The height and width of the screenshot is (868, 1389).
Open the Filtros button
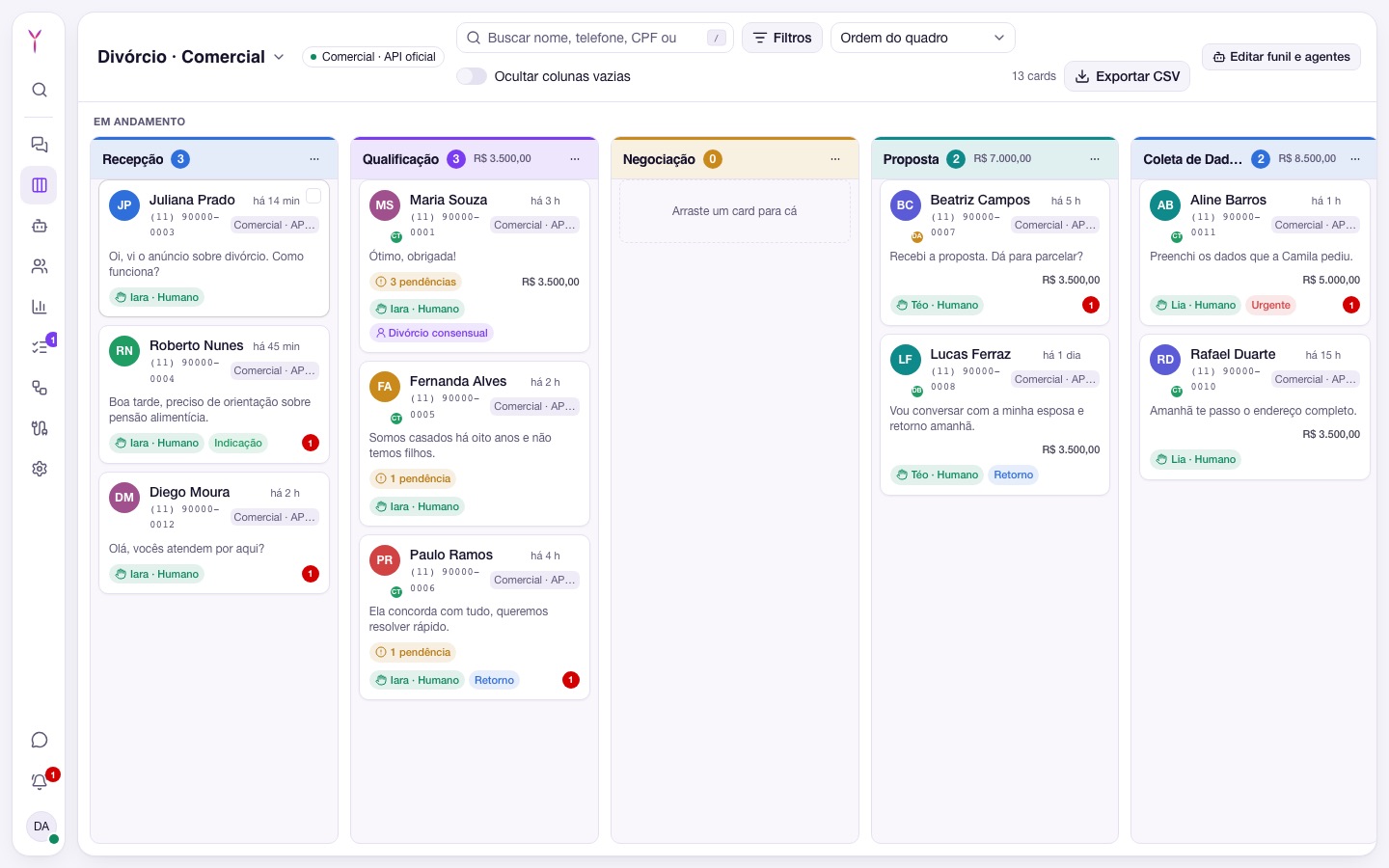click(782, 38)
